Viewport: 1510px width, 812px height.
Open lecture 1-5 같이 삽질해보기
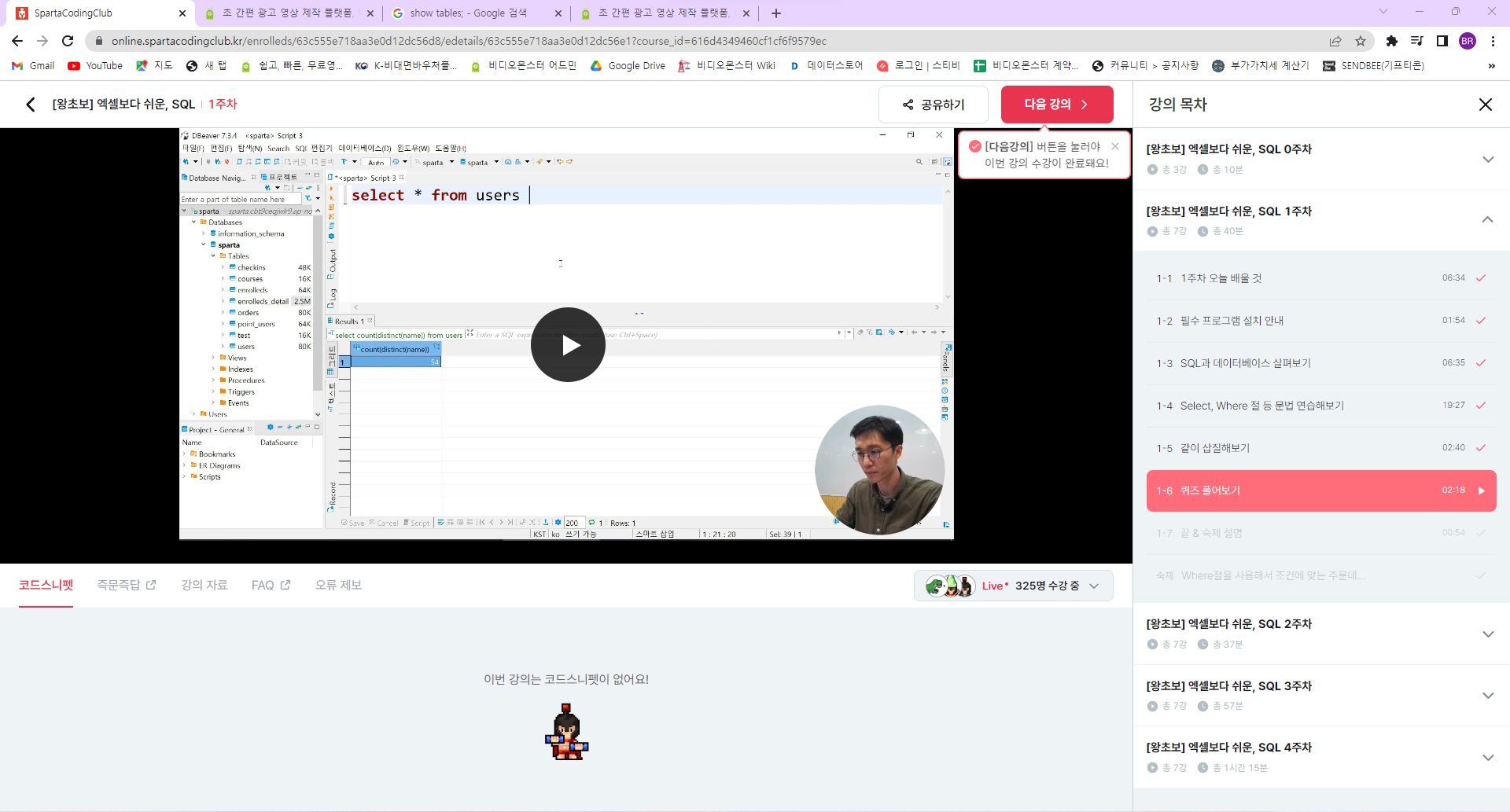[x=1321, y=448]
